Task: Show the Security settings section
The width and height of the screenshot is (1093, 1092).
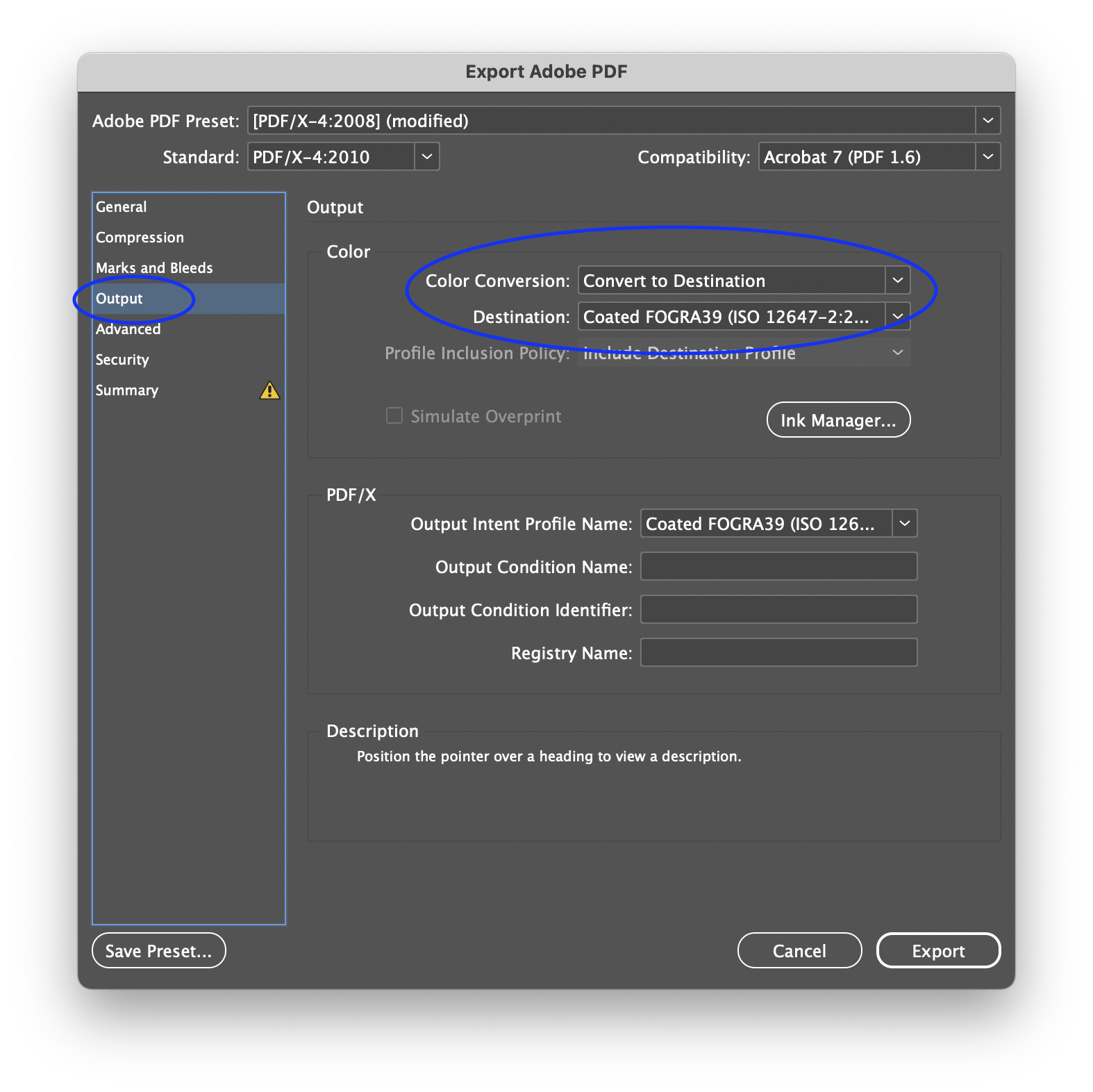Action: (x=122, y=360)
